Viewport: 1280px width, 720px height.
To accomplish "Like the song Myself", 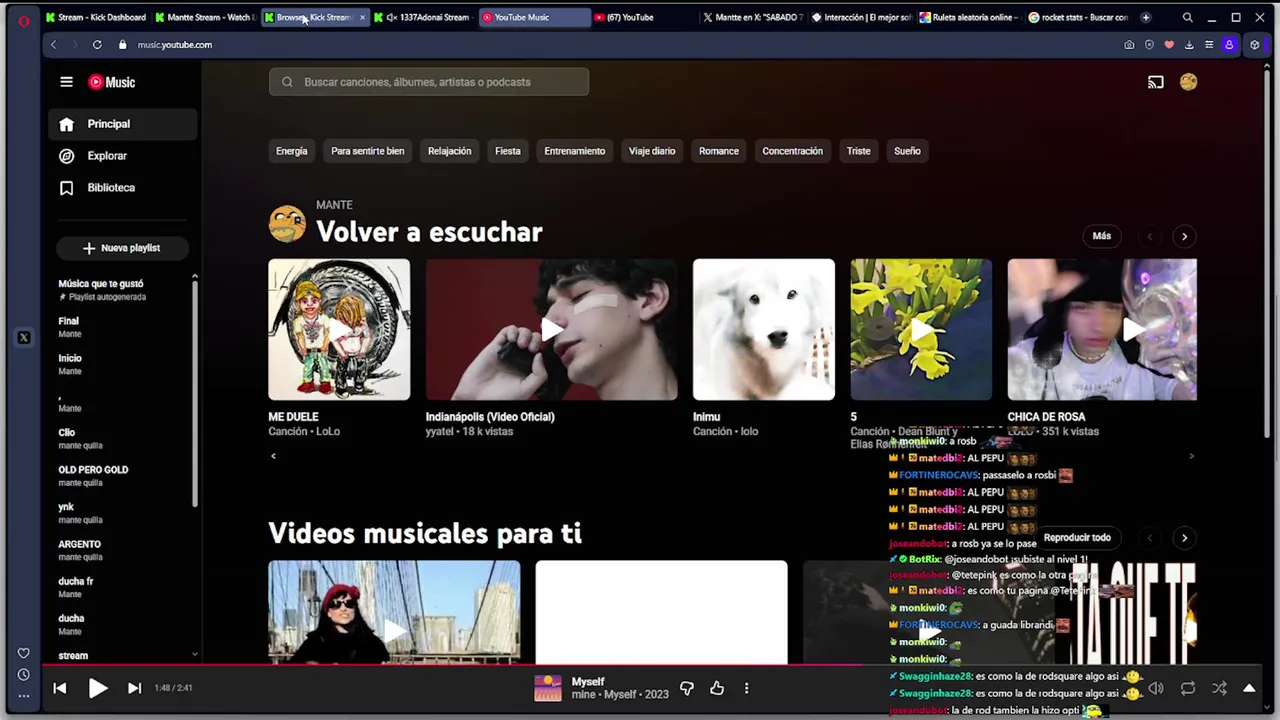I will point(717,688).
